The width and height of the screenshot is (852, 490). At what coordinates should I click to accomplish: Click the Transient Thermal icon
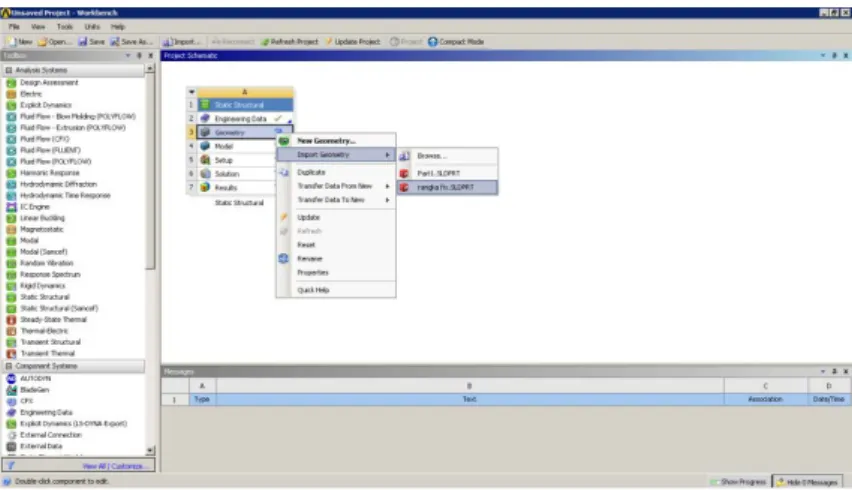click(x=11, y=354)
